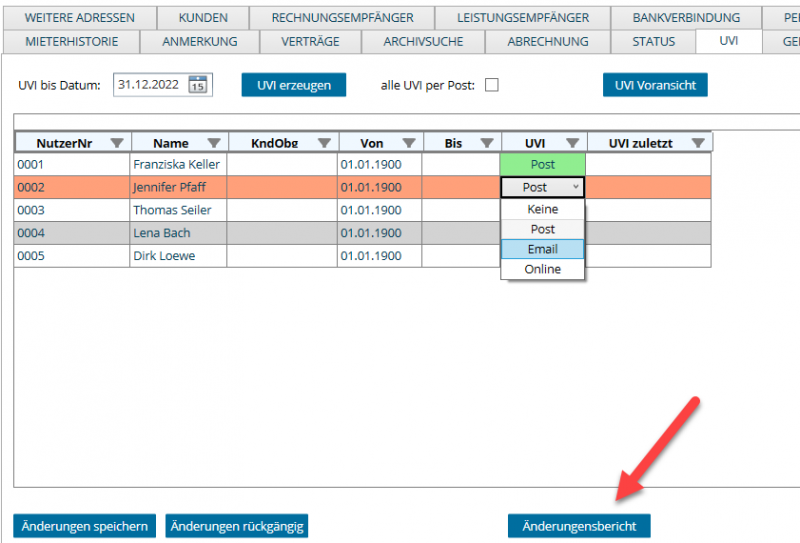Go to the RECHNUNGSEMPFÄNGER tab
The image size is (800, 543).
click(x=342, y=18)
